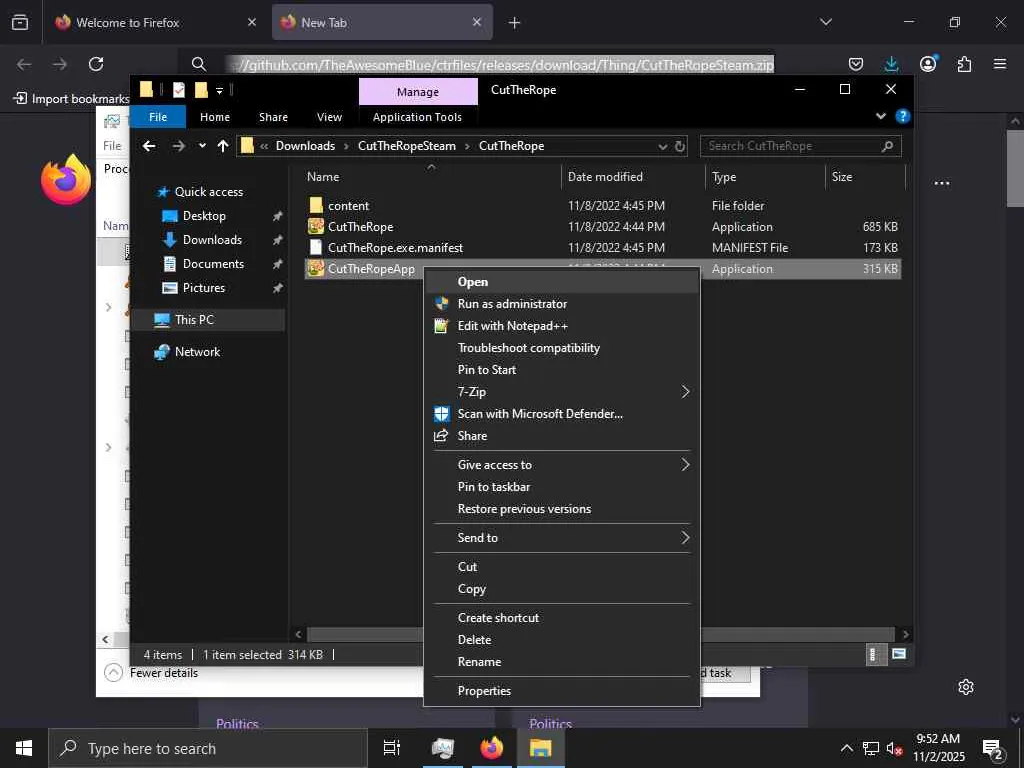Click the Search CutTheRope field
The image size is (1024, 768).
tap(801, 146)
